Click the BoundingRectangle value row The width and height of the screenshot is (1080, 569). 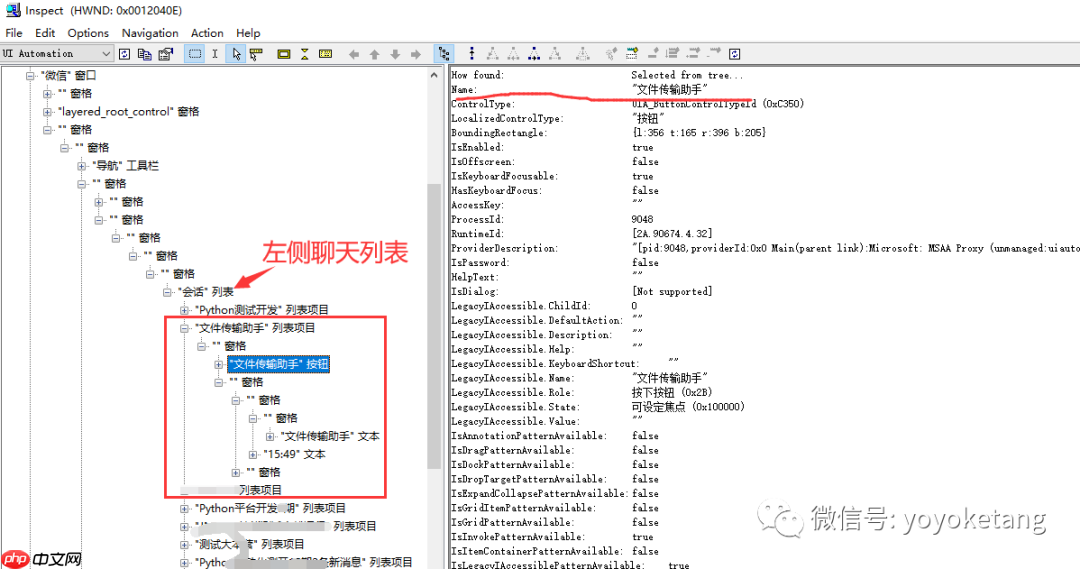click(699, 133)
